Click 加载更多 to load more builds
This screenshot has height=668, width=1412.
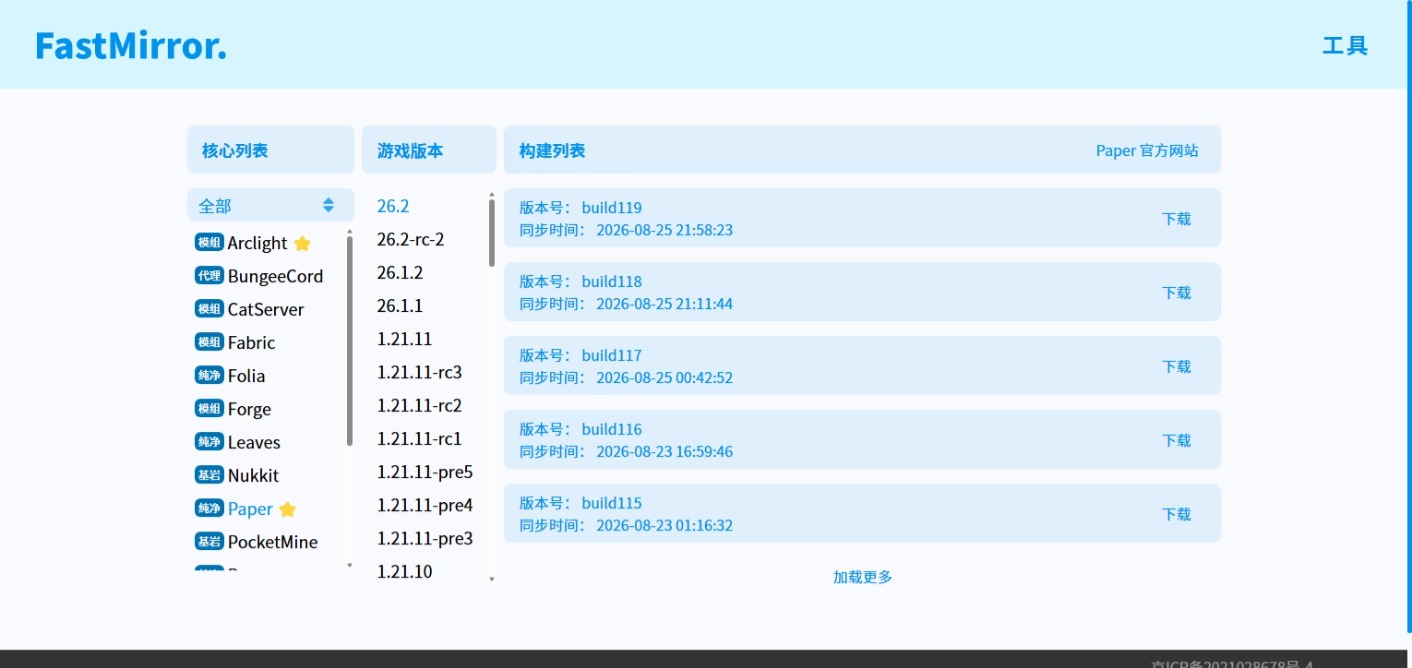[862, 577]
